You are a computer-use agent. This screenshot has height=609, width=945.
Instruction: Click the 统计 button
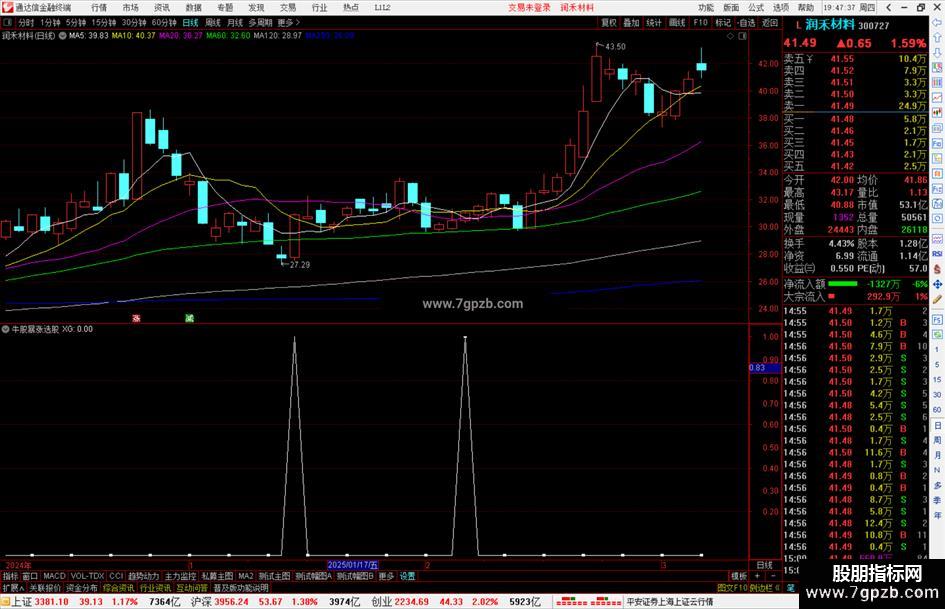pyautogui.click(x=654, y=23)
